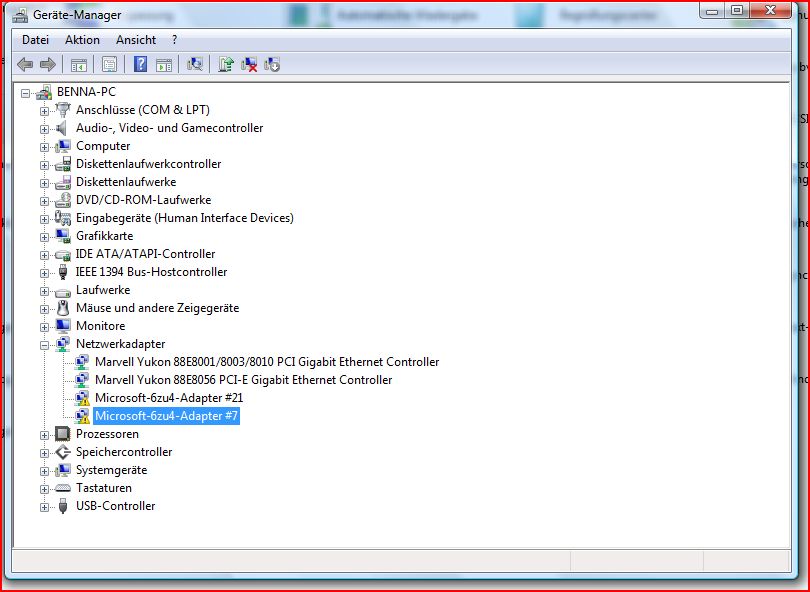Click the Monitore display icon
The width and height of the screenshot is (810, 592).
63,326
